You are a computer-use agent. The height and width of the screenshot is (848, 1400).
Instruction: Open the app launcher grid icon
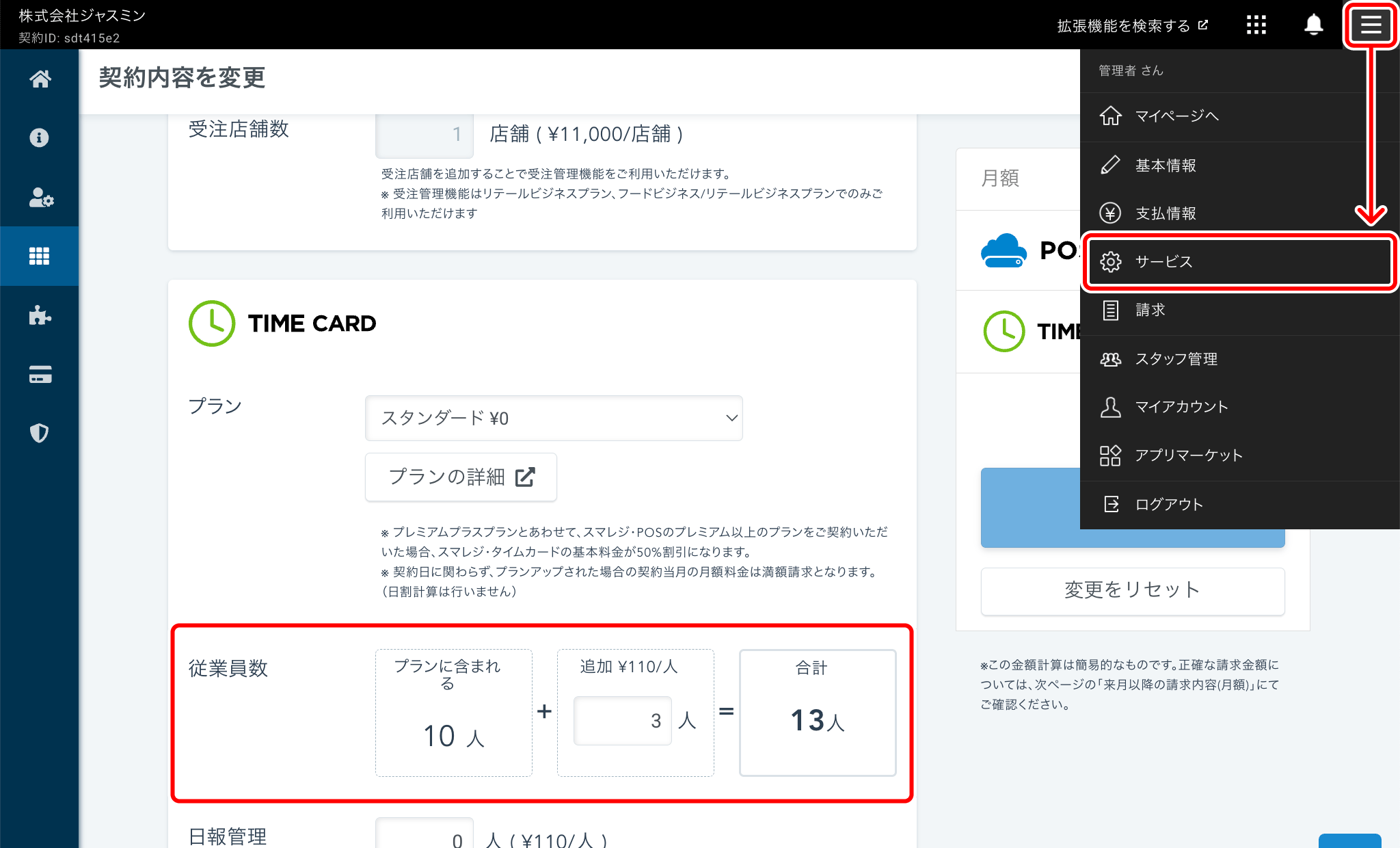tap(1256, 25)
